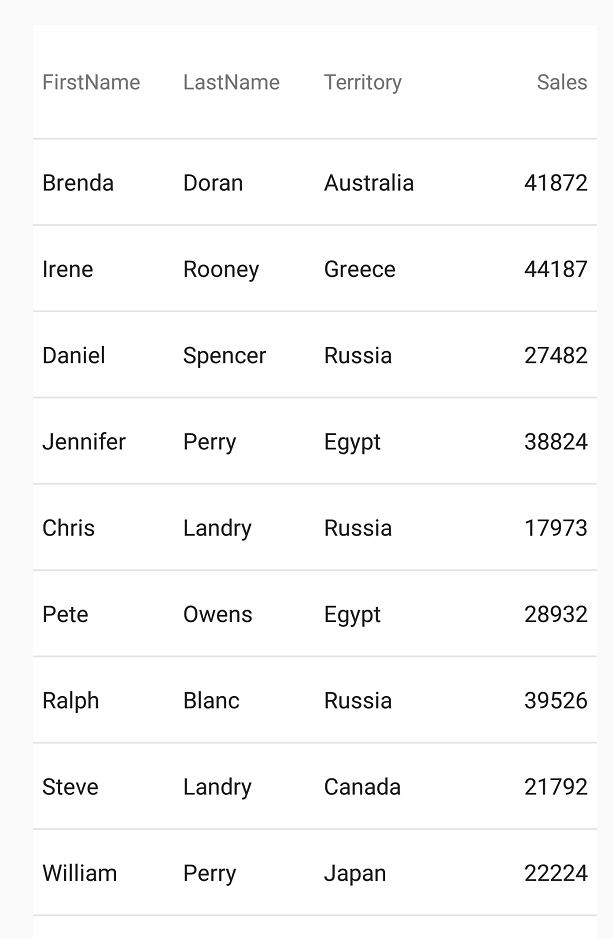The height and width of the screenshot is (938, 613).
Task: Click the Sales column header
Action: [561, 82]
